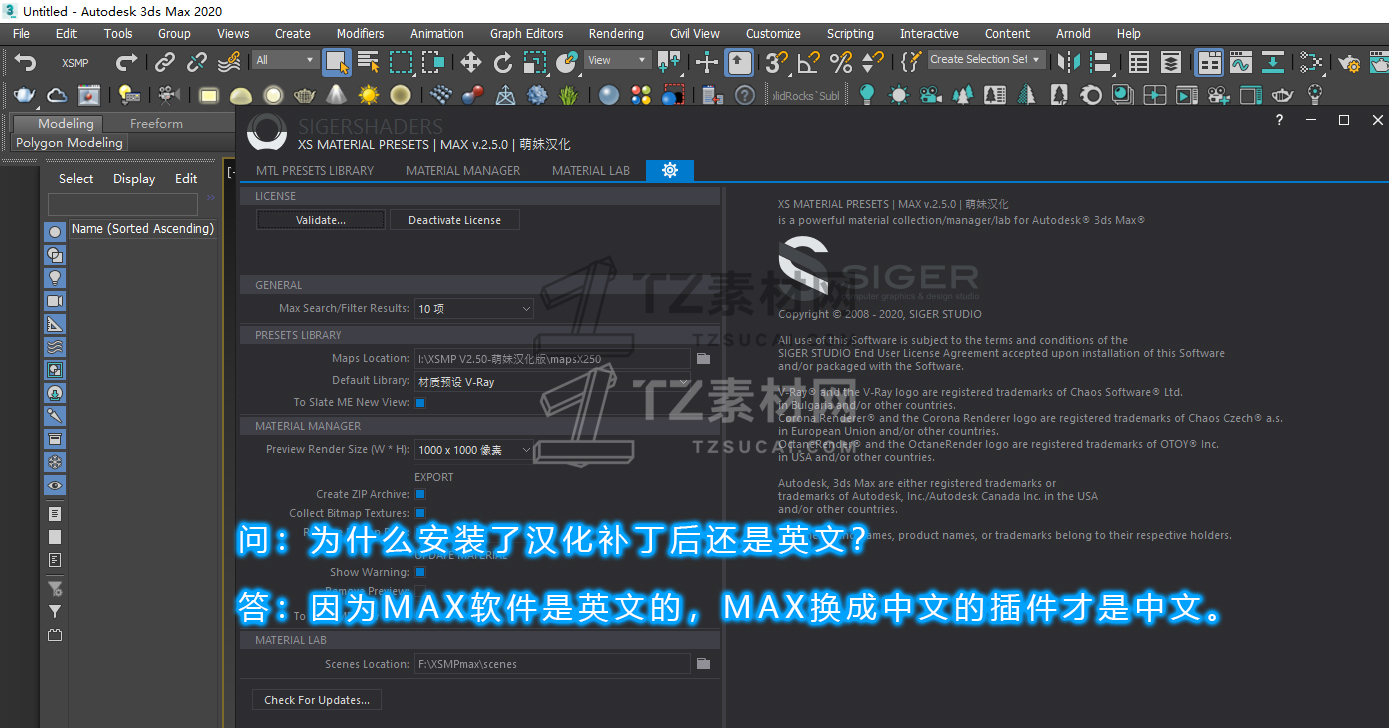Toggle the Show Warning checkbox
This screenshot has height=728, width=1389.
tap(420, 572)
